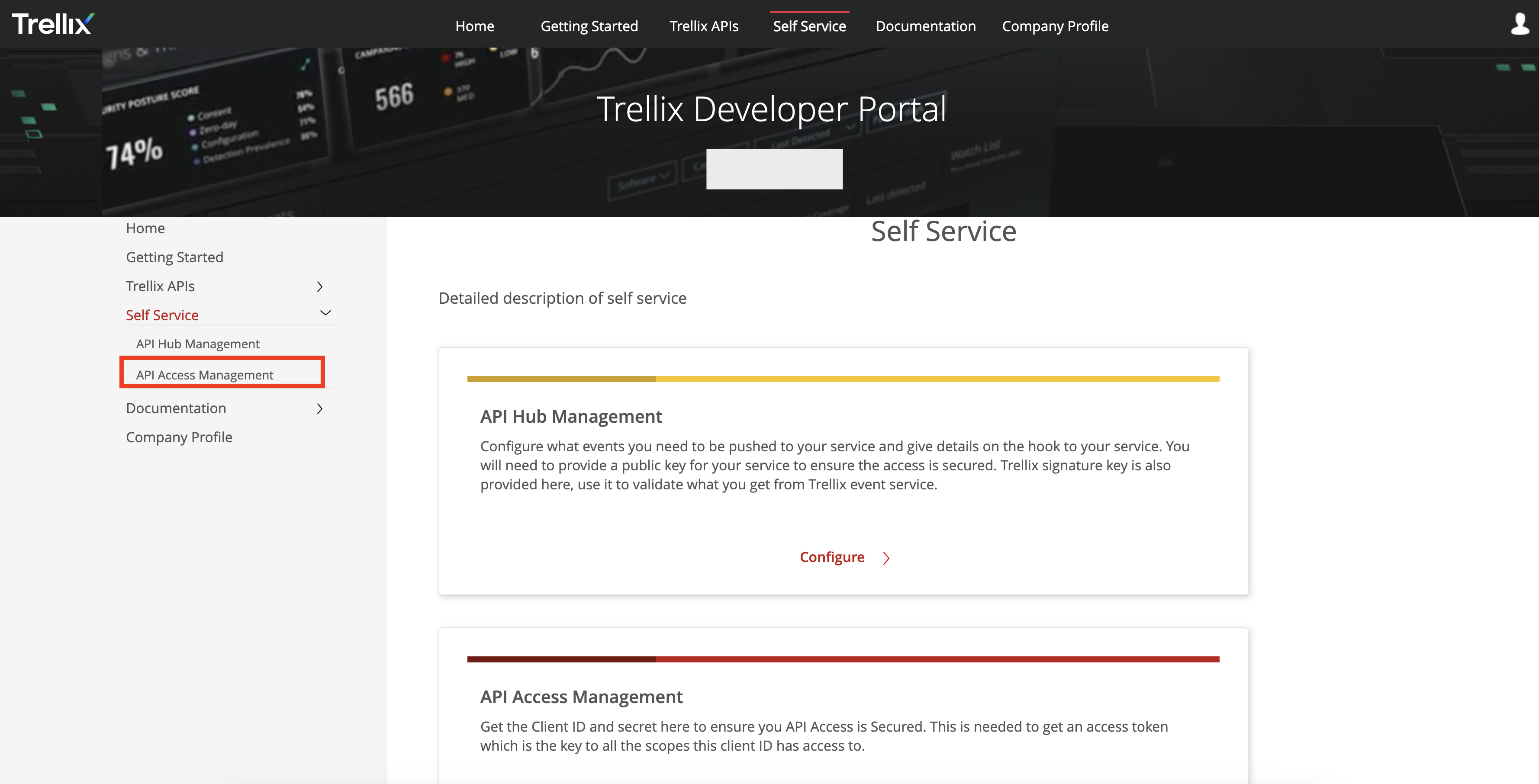Image resolution: width=1539 pixels, height=784 pixels.
Task: Go to Company Profile in top navigation
Action: (x=1054, y=26)
